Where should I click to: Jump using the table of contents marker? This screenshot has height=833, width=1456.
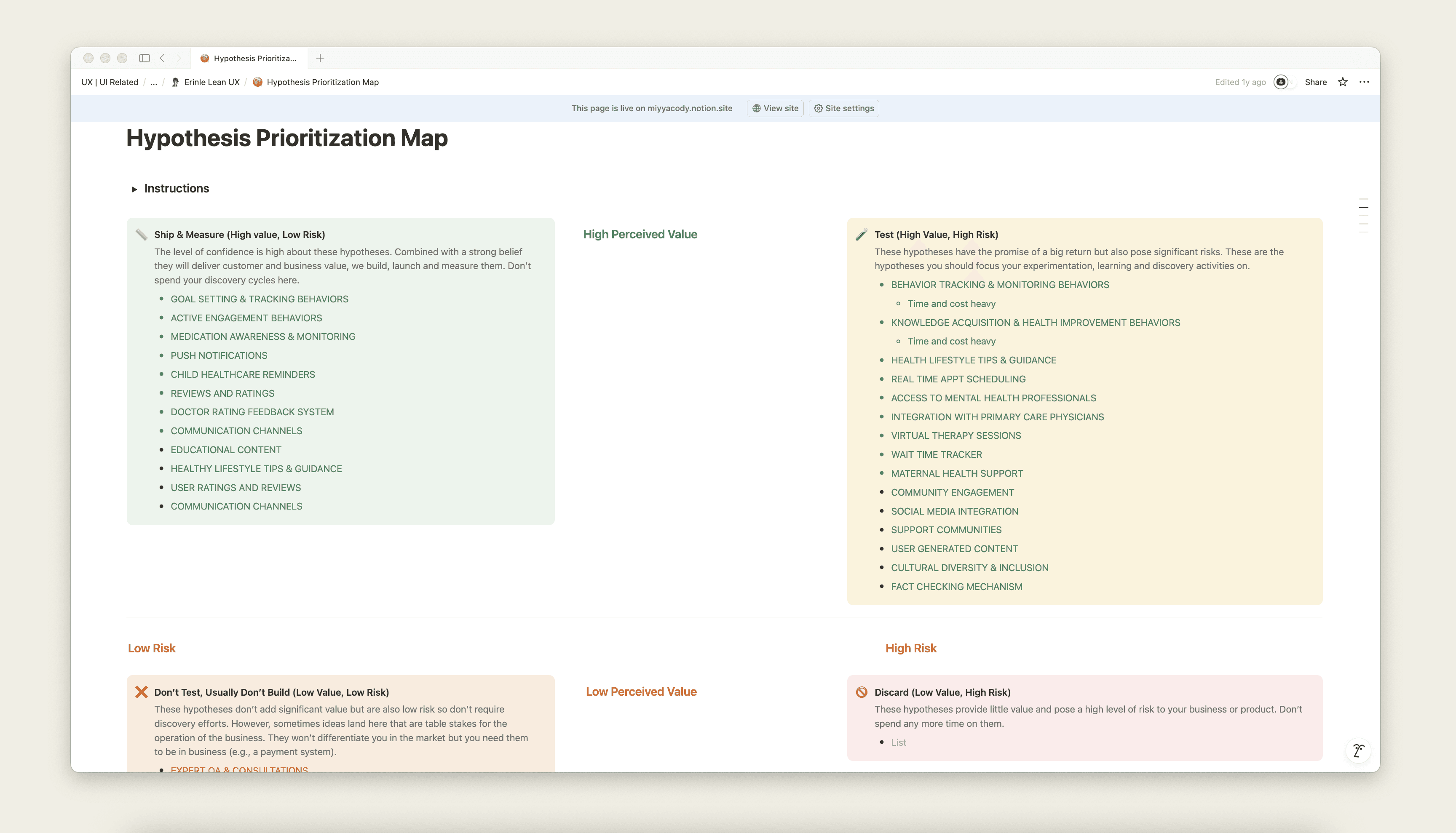[x=1364, y=207]
